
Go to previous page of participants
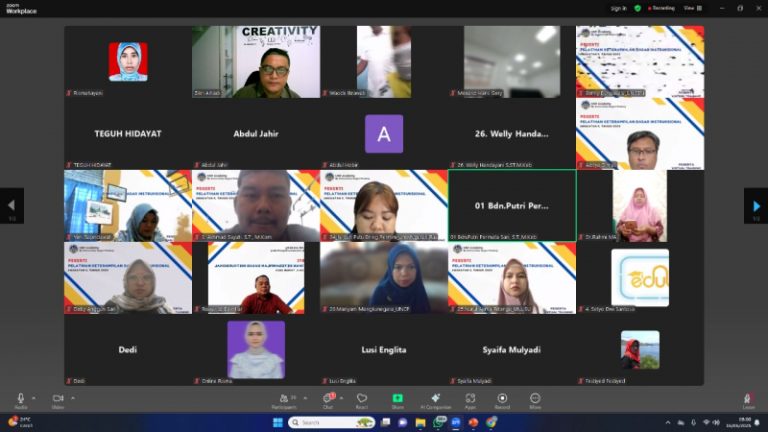pos(12,206)
